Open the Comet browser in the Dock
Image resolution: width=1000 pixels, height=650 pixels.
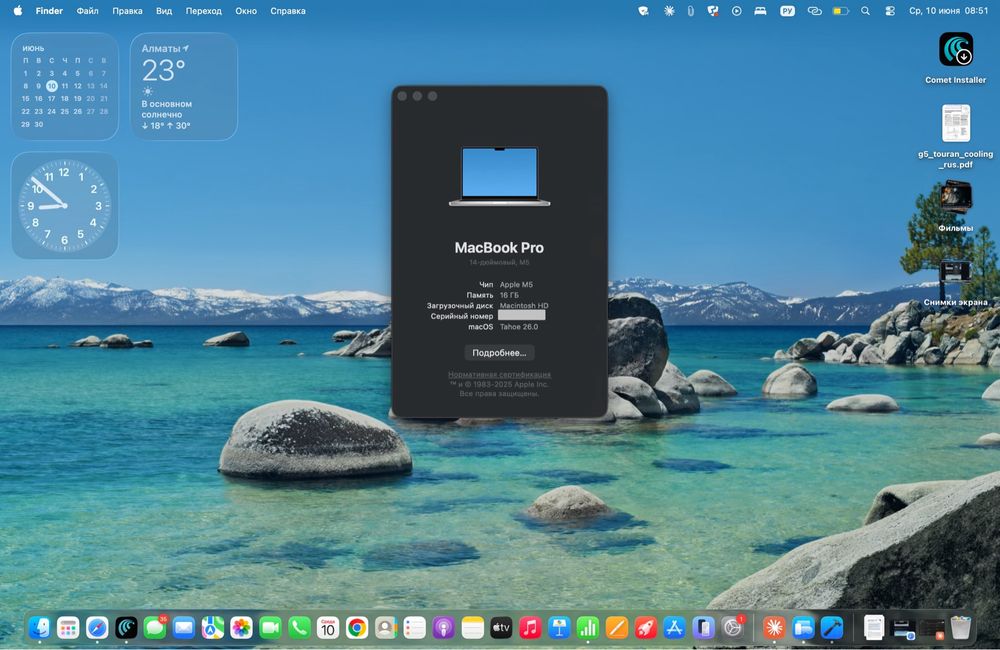click(x=126, y=628)
